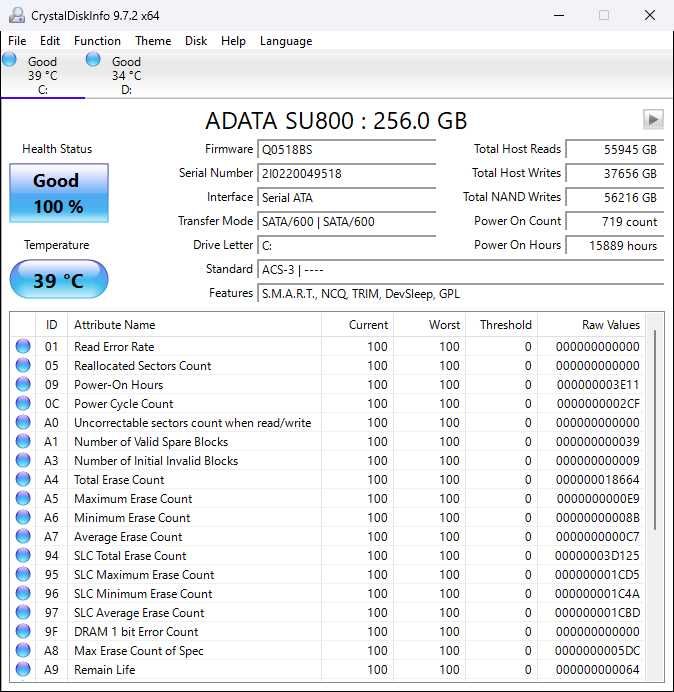The height and width of the screenshot is (692, 674).
Task: Click the ID column header
Action: 51,325
